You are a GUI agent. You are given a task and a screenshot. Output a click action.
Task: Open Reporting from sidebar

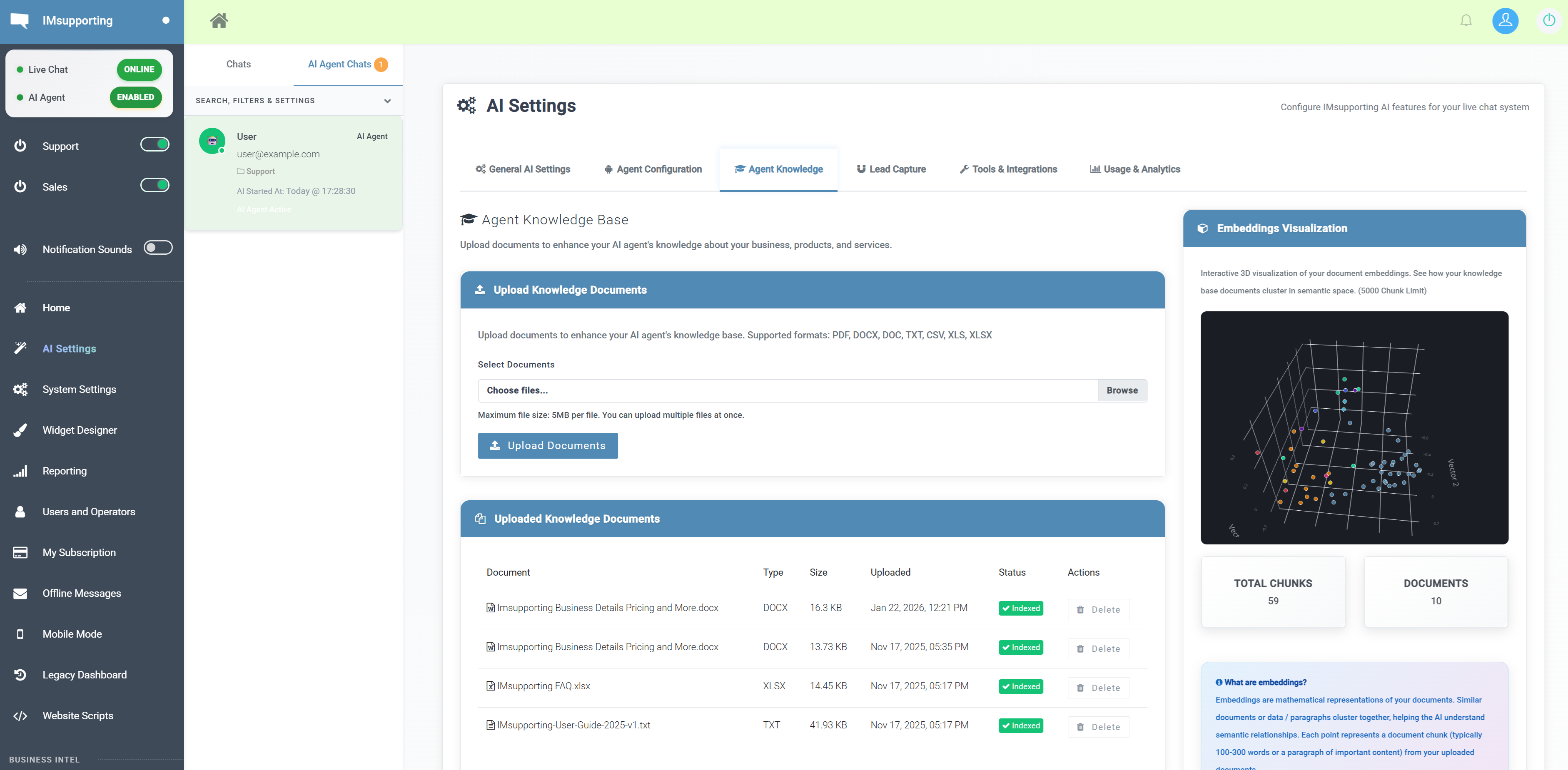65,471
